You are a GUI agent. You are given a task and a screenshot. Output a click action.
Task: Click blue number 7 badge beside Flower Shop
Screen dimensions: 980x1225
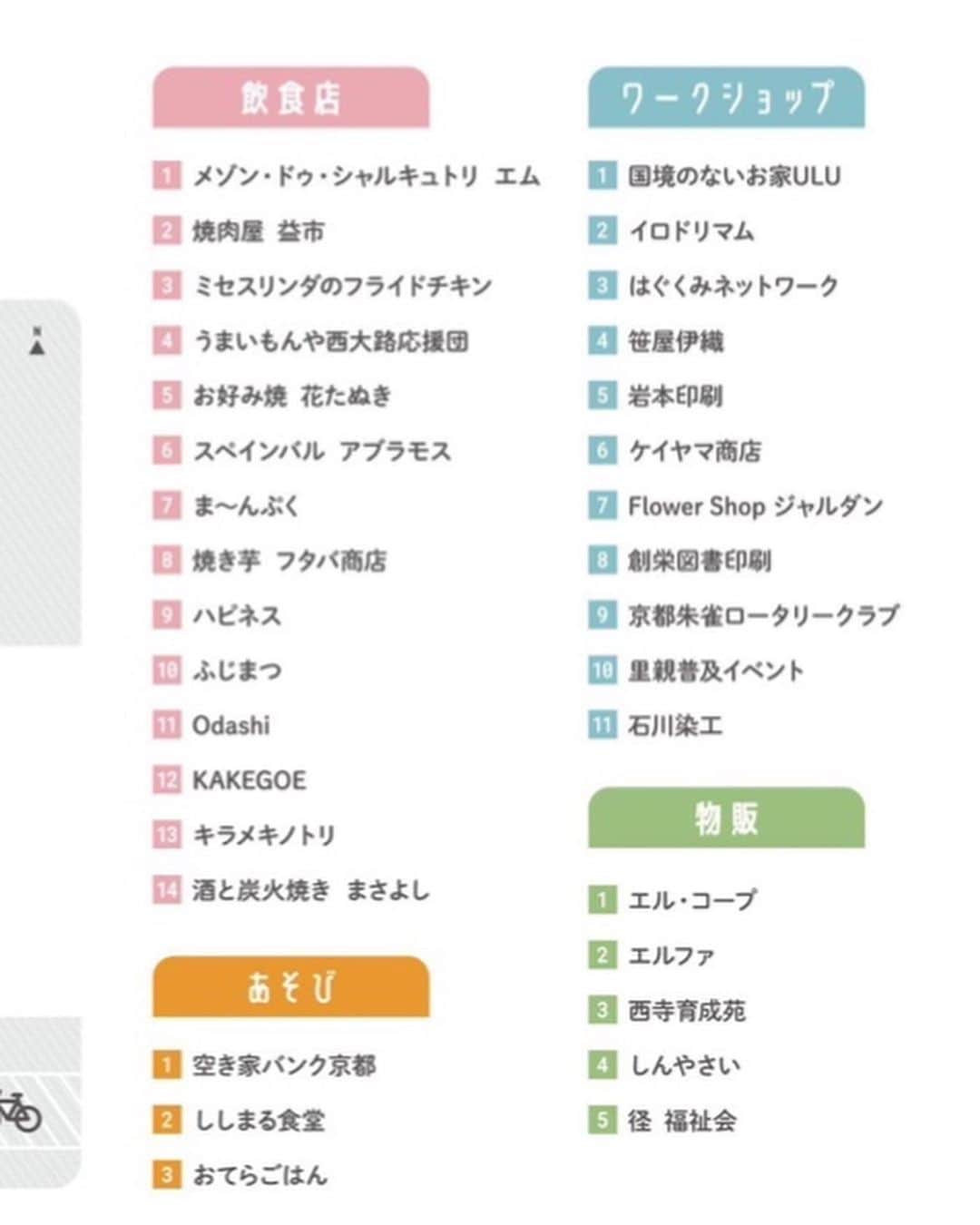click(x=602, y=505)
